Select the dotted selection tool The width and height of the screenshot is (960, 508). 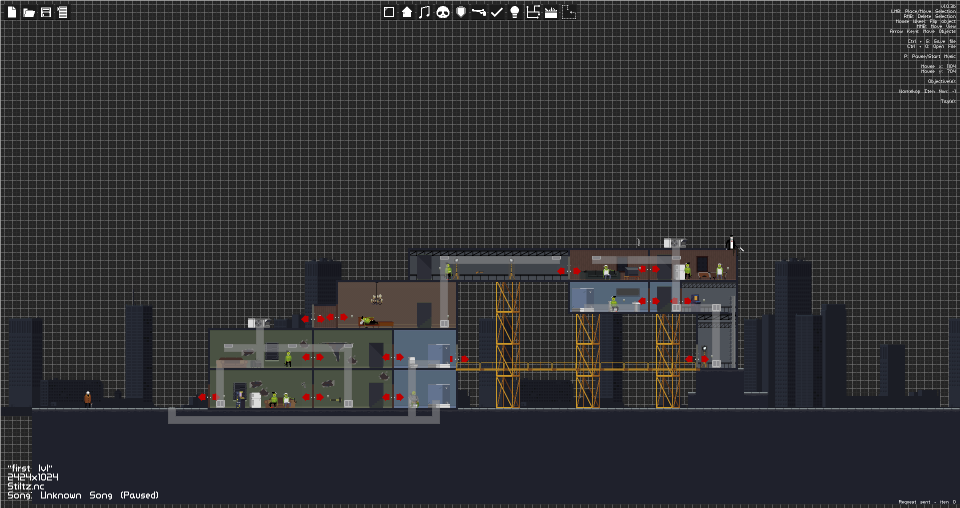pyautogui.click(x=569, y=12)
